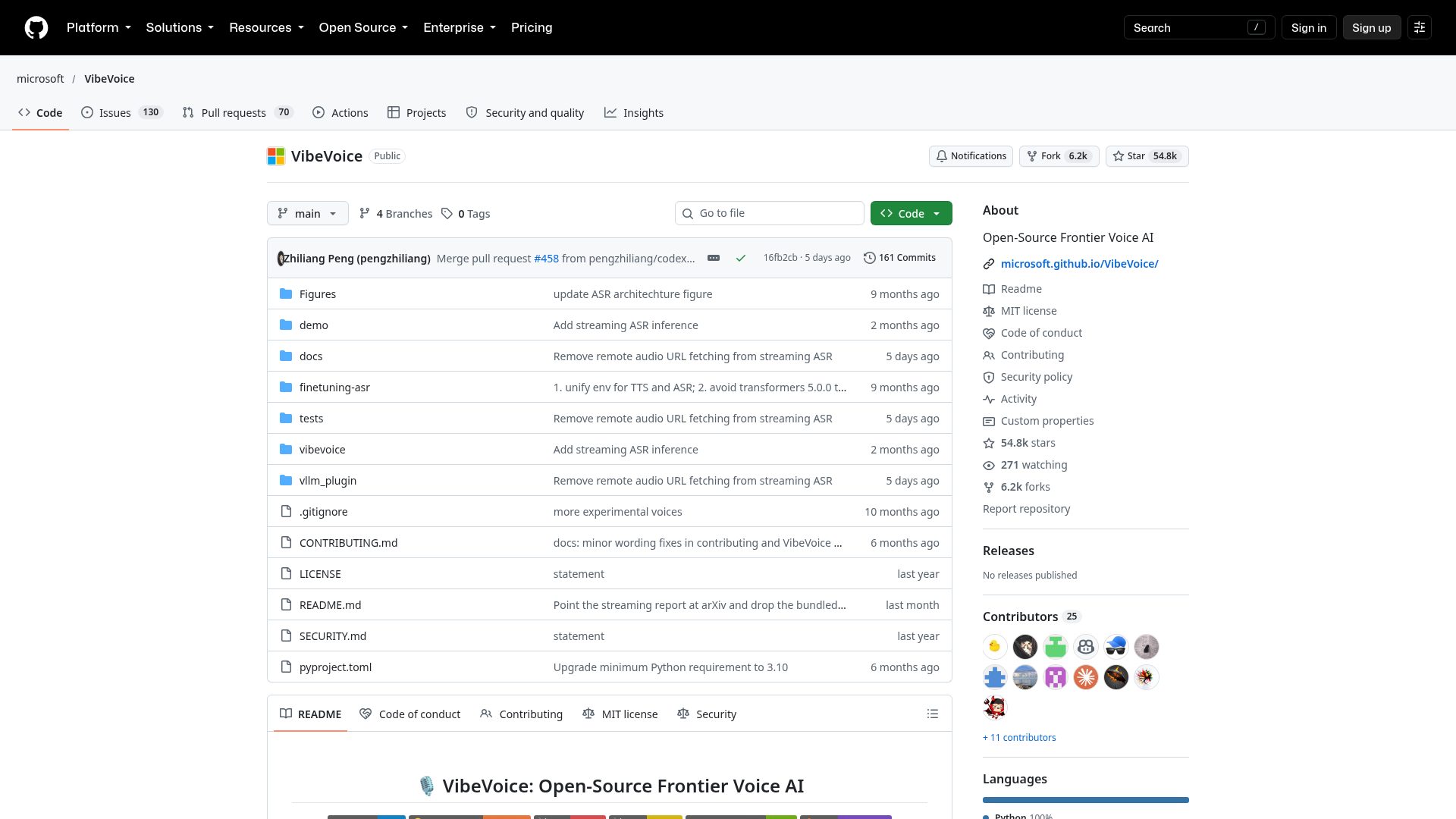Click the vllm_plugin folder icon
1456x819 pixels.
tap(286, 480)
